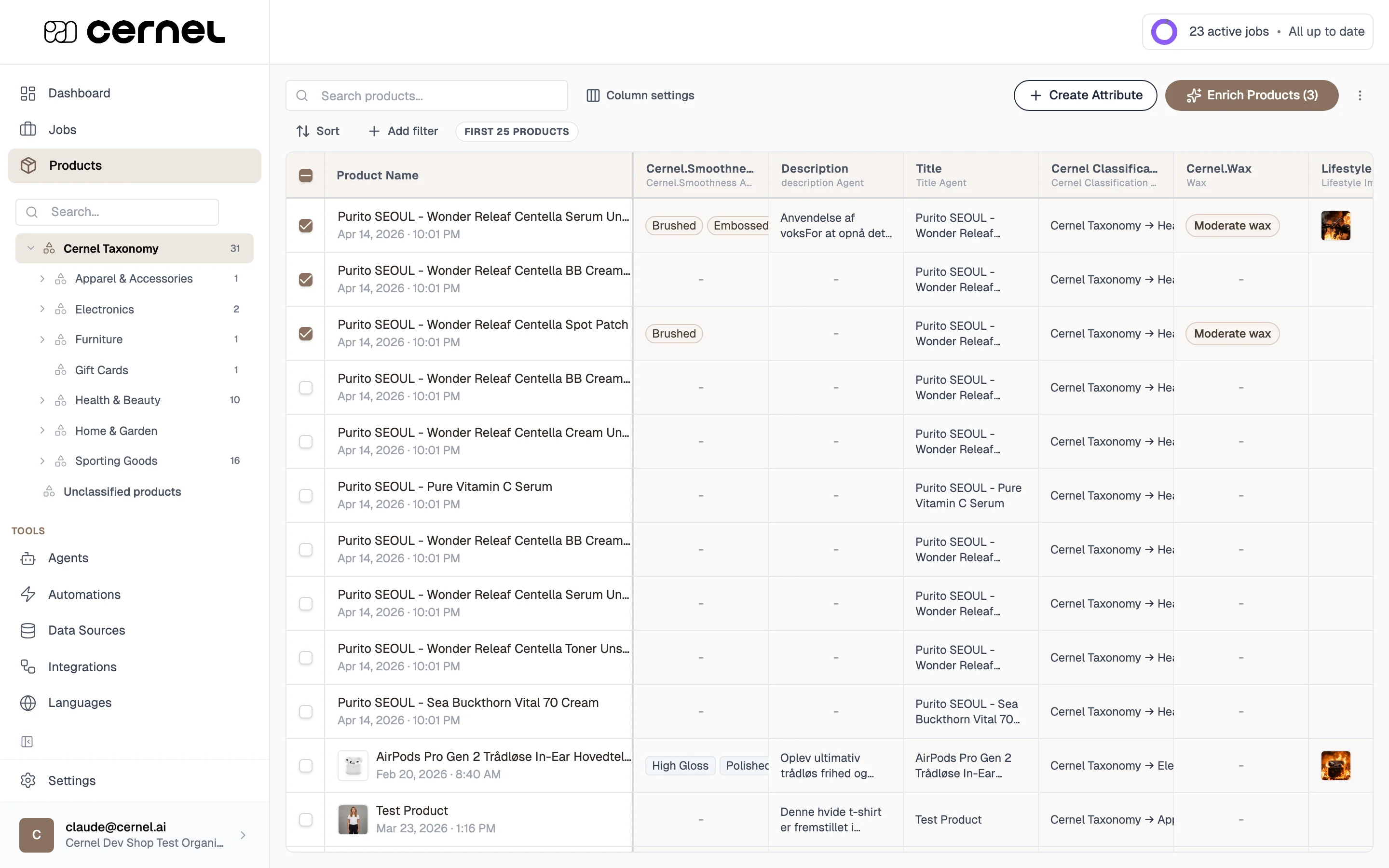Click the Sort button
This screenshot has width=1389, height=868.
click(x=318, y=132)
